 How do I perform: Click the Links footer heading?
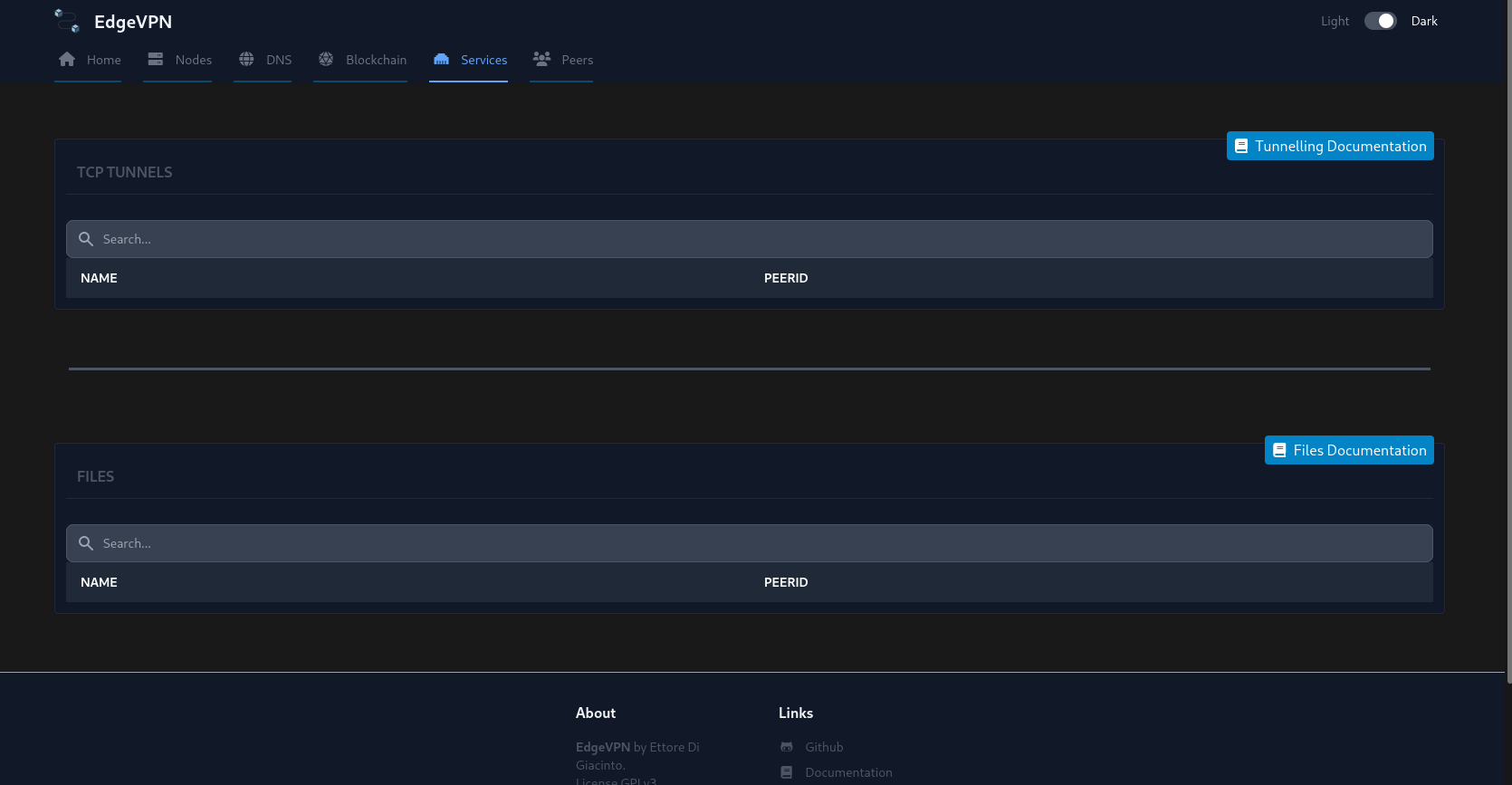coord(796,713)
